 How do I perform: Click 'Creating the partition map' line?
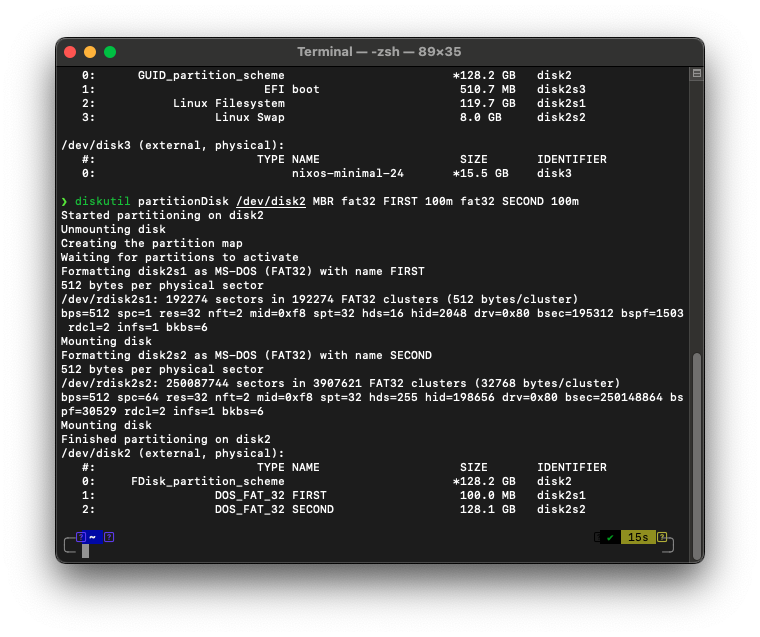point(152,243)
